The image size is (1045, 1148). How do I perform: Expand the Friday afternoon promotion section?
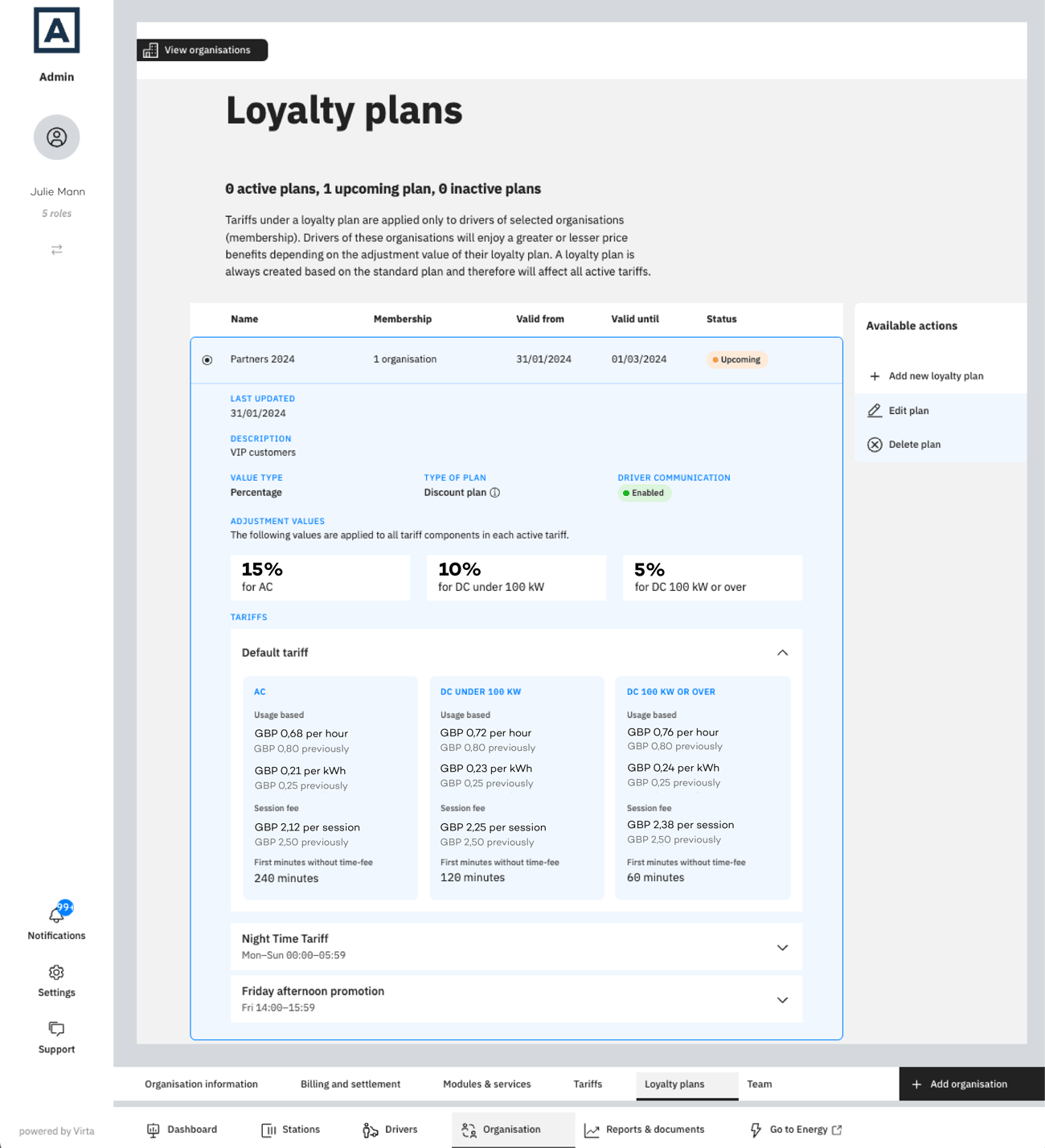(782, 999)
